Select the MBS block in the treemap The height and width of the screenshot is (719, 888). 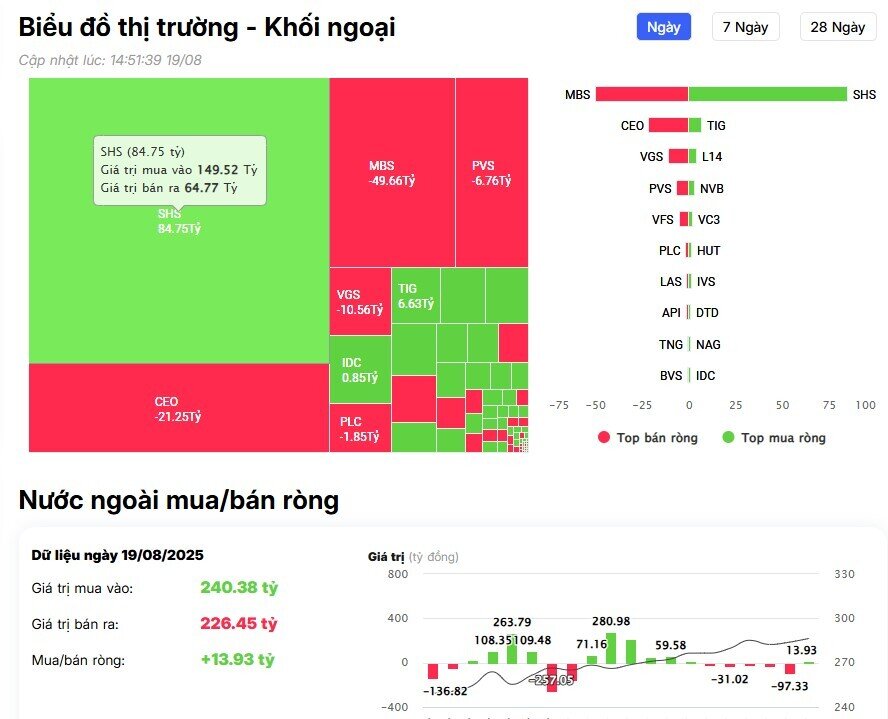390,170
